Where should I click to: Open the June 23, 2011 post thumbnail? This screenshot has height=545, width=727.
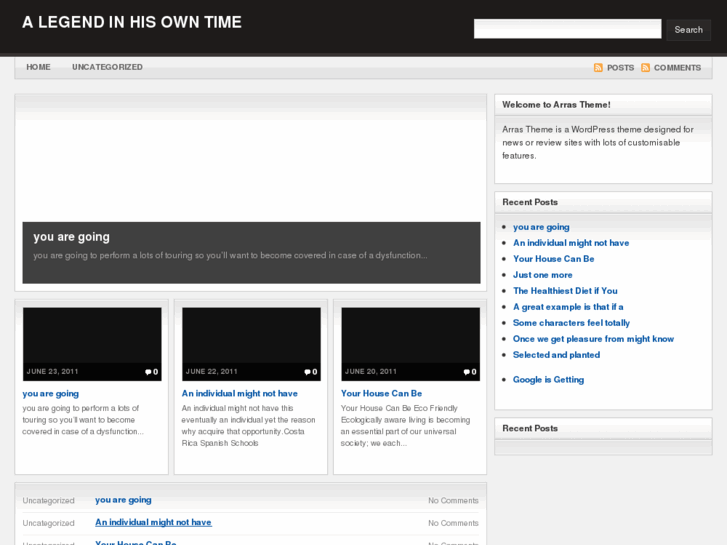(92, 344)
